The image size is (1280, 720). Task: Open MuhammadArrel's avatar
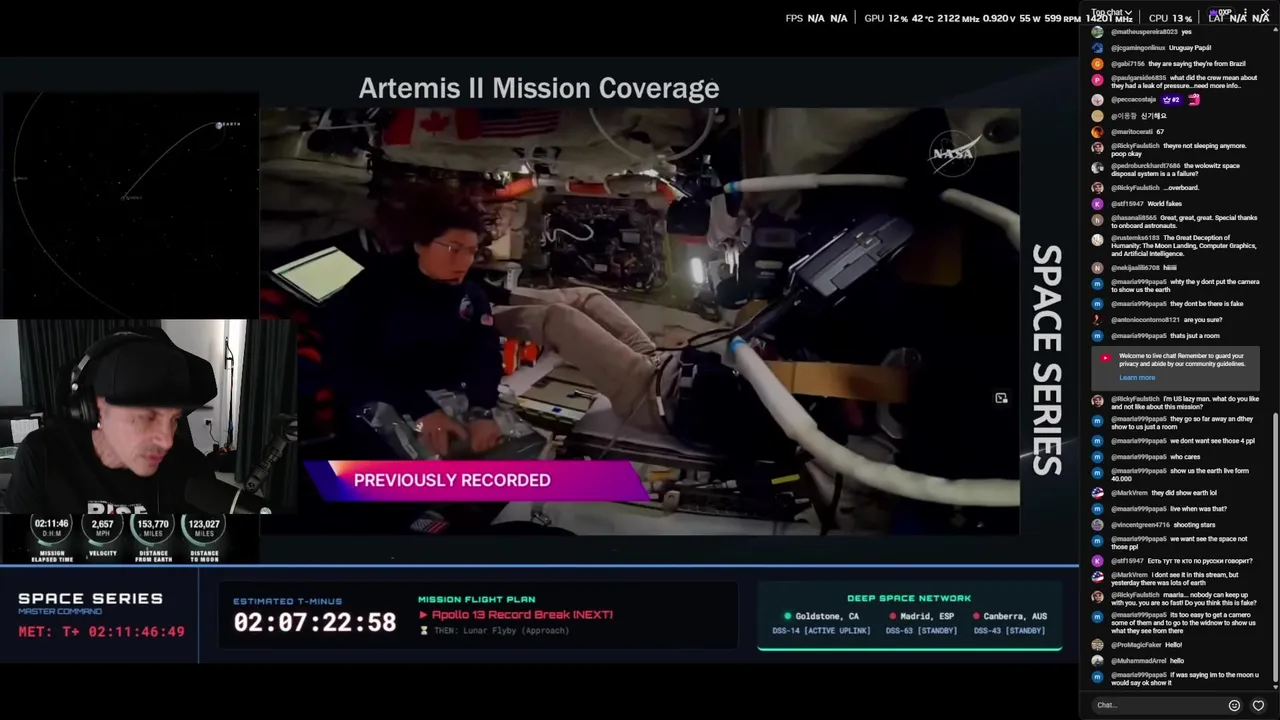[1098, 661]
